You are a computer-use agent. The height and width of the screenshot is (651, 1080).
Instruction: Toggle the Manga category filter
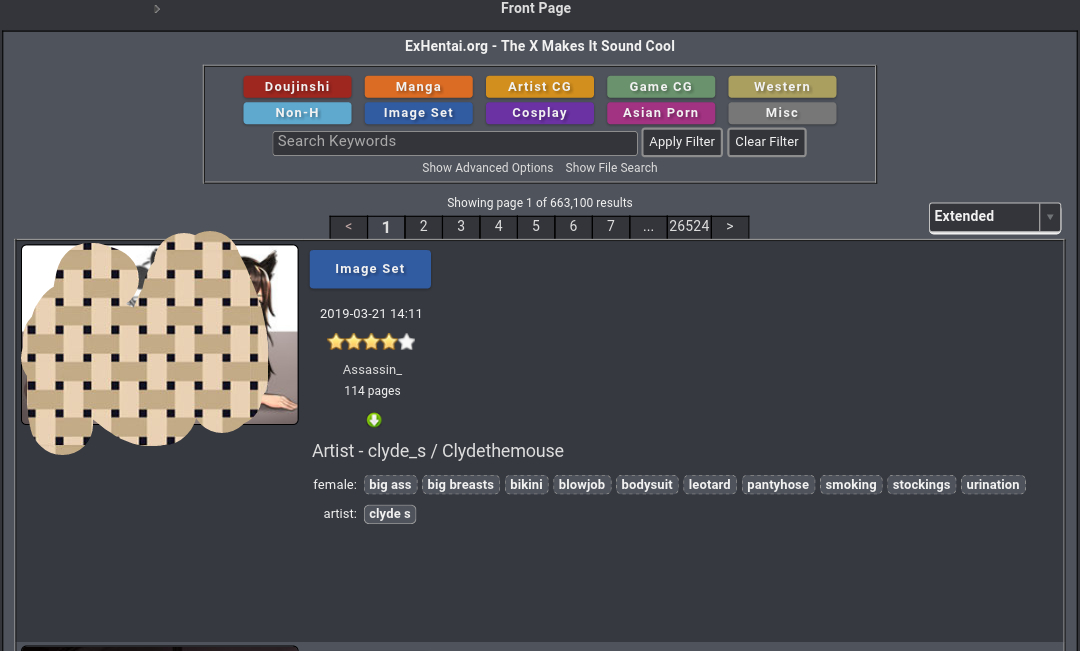419,87
